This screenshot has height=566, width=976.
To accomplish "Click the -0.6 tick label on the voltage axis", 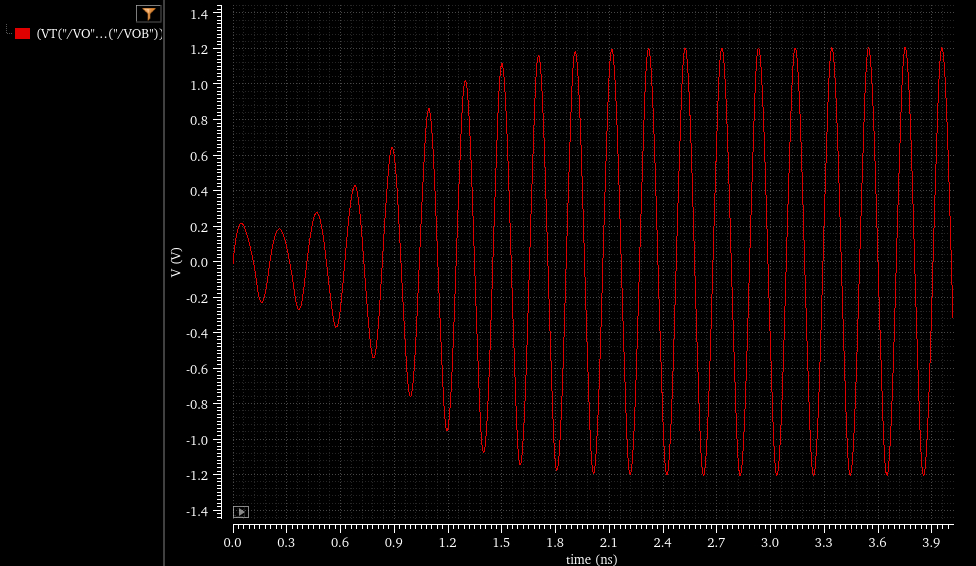I will pyautogui.click(x=196, y=369).
